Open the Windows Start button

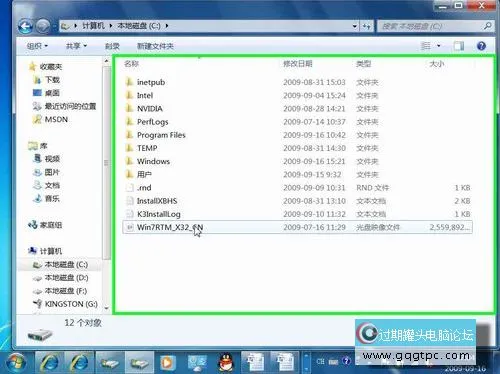click(x=15, y=363)
